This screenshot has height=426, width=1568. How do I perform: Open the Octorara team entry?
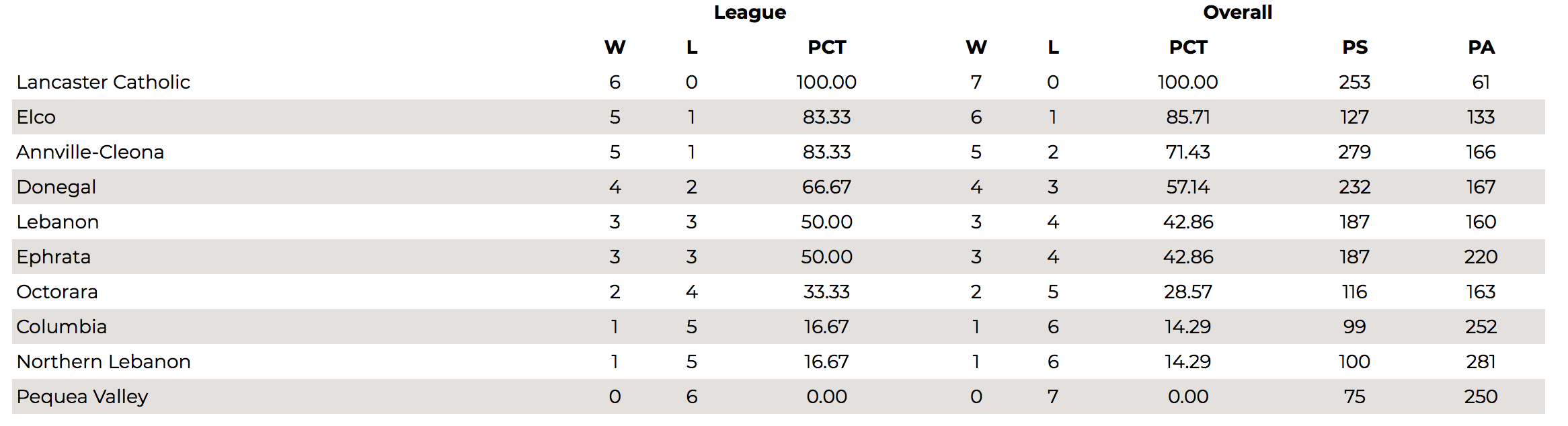click(x=57, y=292)
